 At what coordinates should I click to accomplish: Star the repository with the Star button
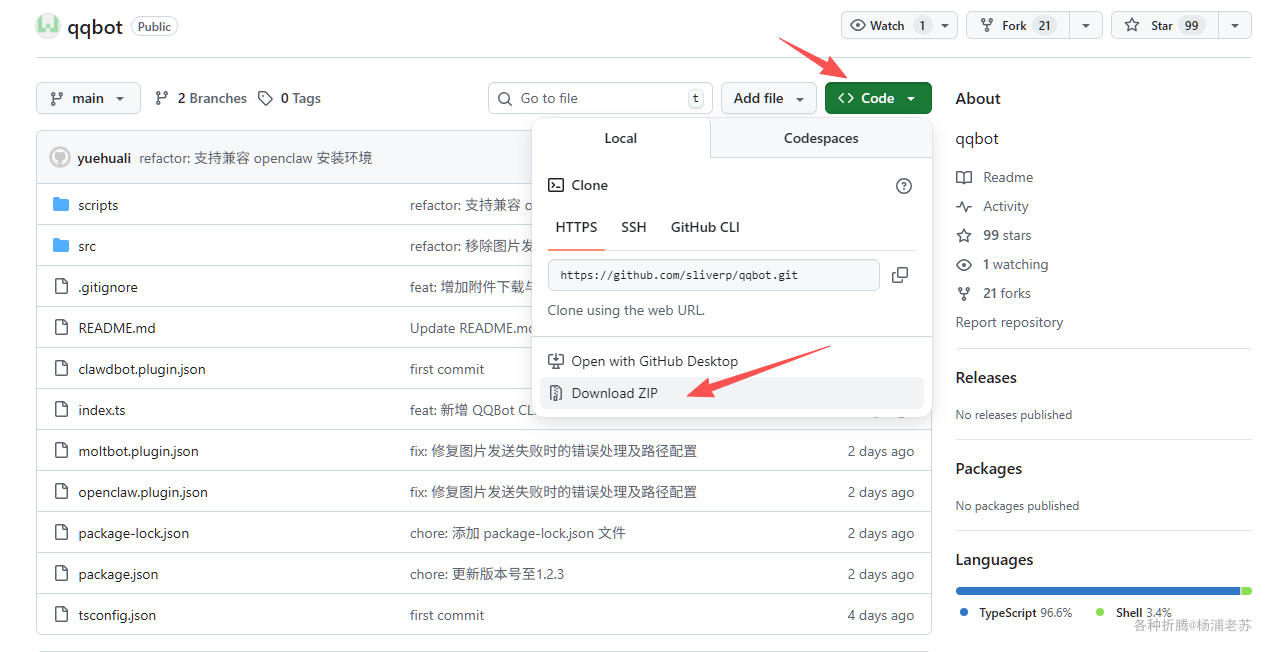pos(1164,26)
